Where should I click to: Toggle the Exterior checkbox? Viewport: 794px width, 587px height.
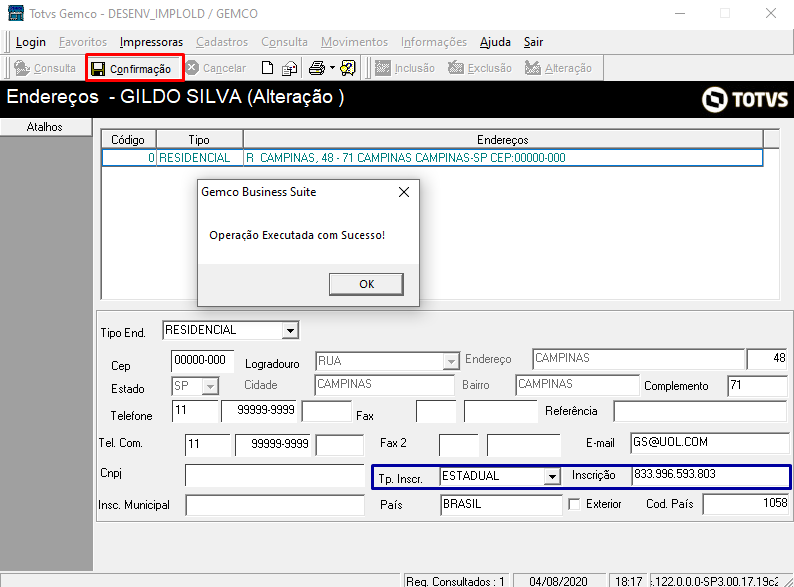tap(574, 504)
